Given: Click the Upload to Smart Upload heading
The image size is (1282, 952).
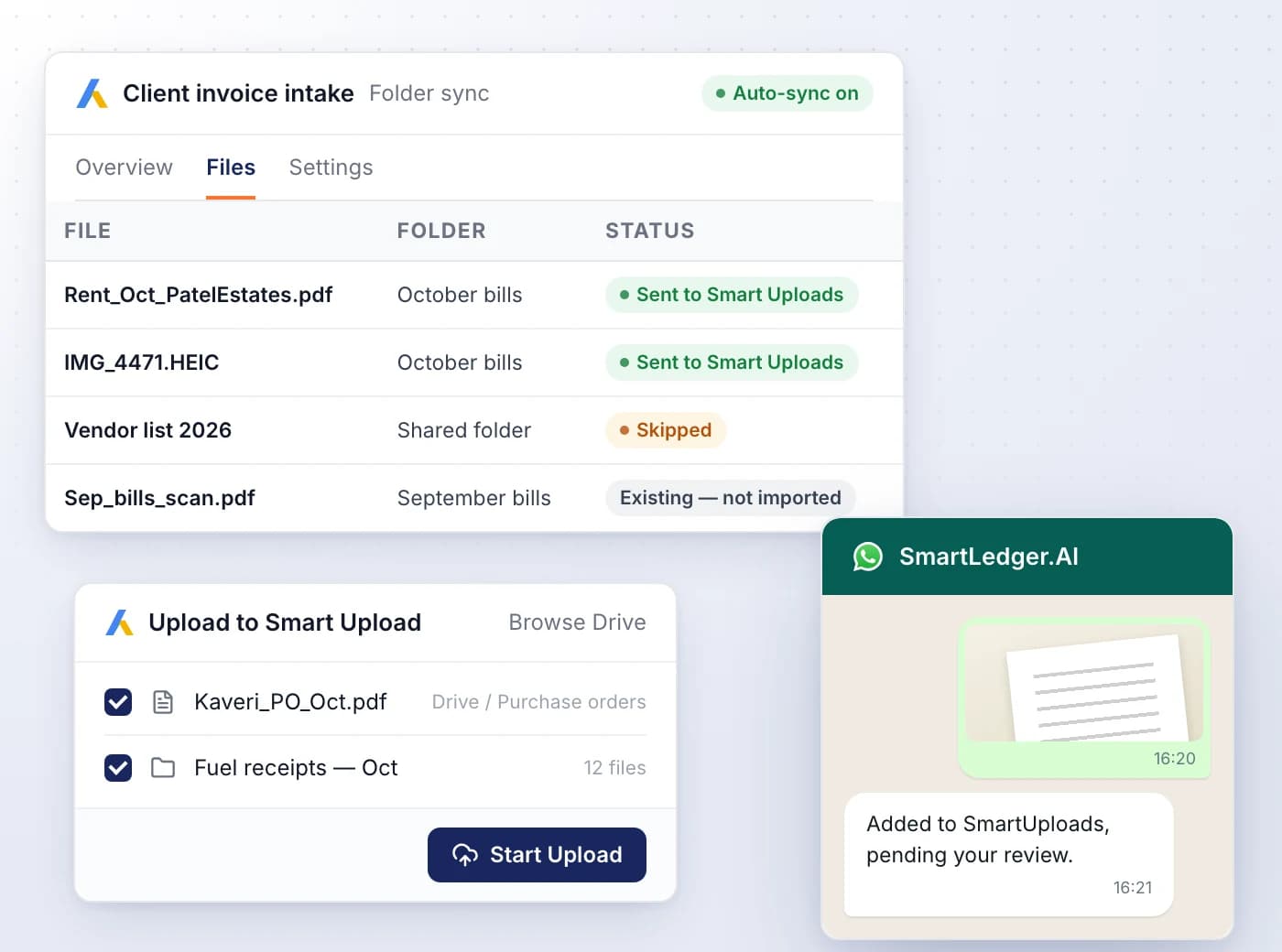Looking at the screenshot, I should [x=285, y=622].
